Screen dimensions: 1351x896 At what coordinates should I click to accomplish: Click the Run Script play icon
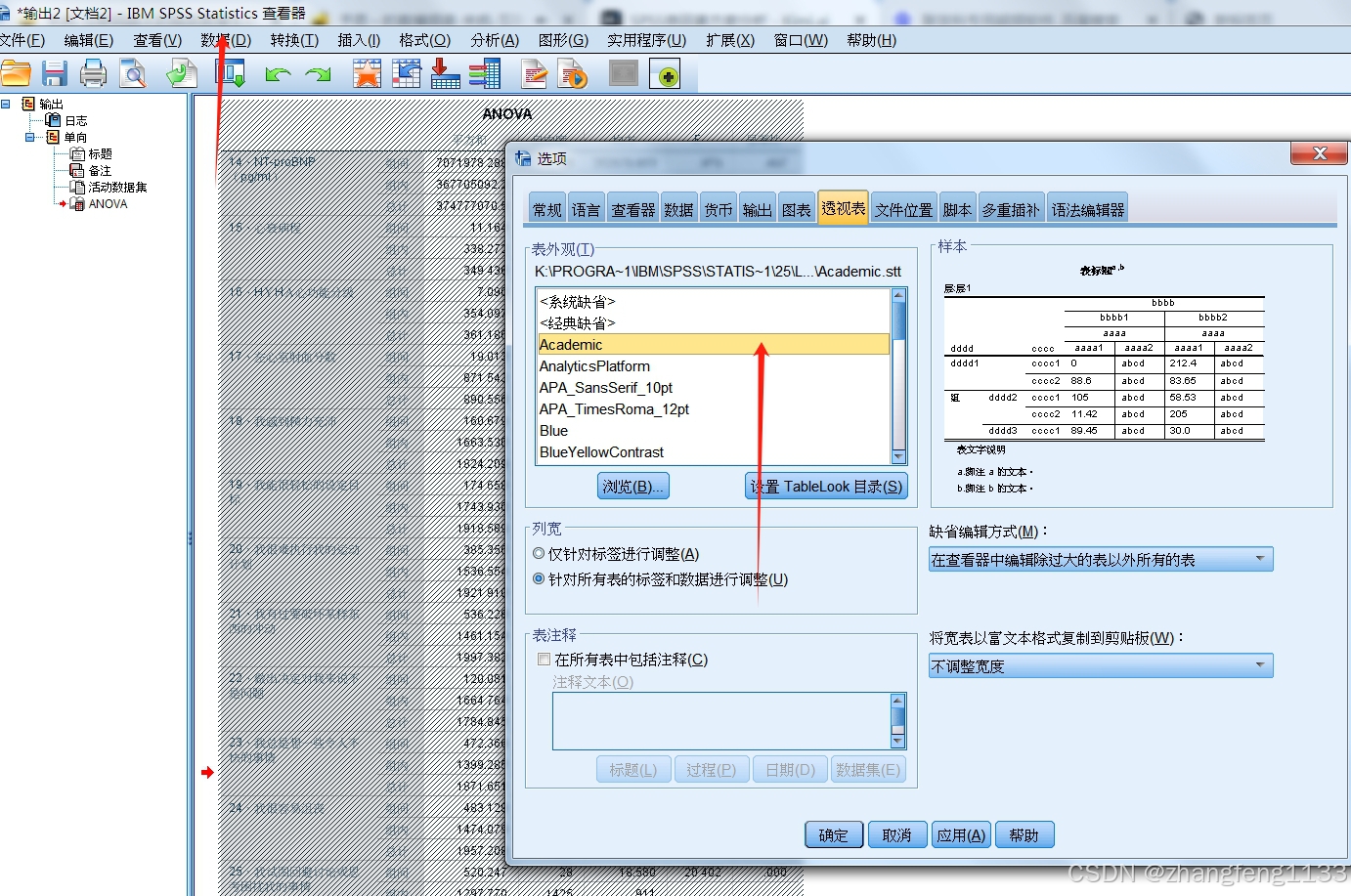point(573,73)
